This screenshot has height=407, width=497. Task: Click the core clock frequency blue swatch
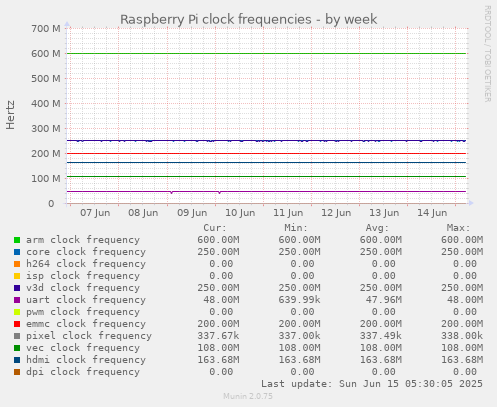[x=17, y=252]
